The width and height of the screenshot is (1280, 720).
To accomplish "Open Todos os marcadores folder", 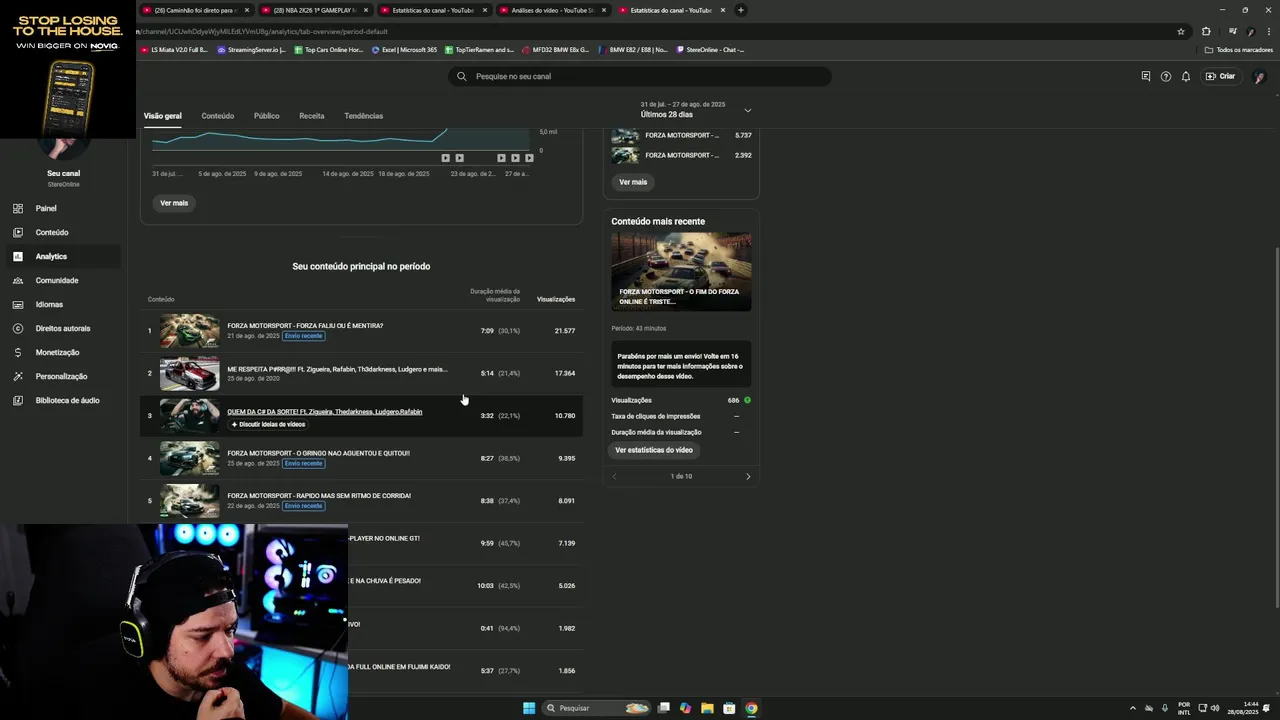I will (1239, 49).
